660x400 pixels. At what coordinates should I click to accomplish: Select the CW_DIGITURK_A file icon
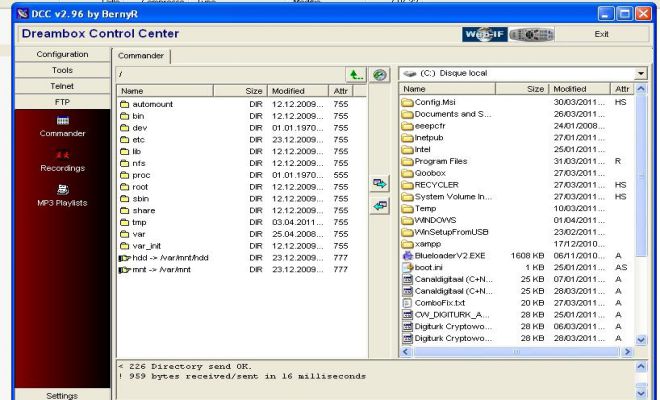point(407,315)
